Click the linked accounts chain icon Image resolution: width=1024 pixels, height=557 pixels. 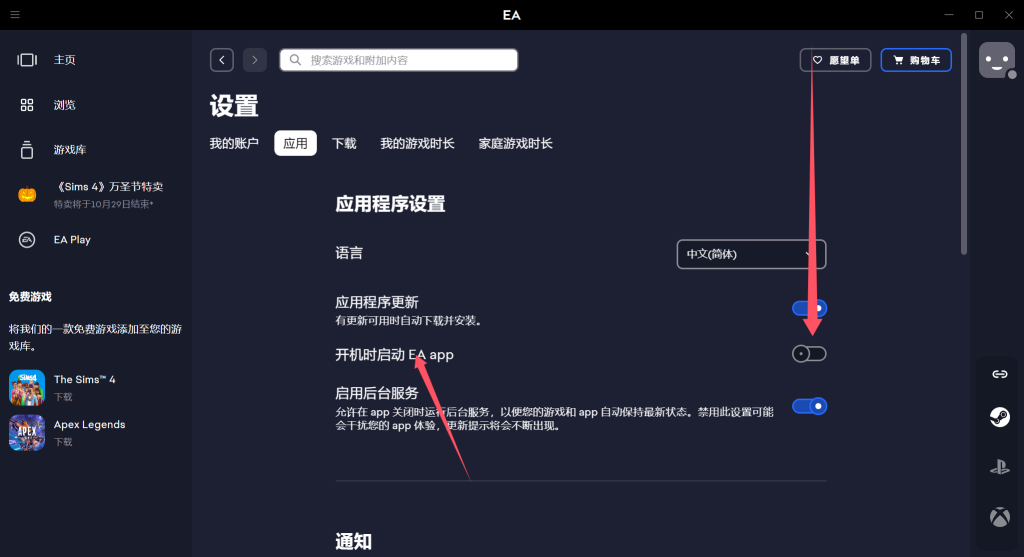point(1000,374)
